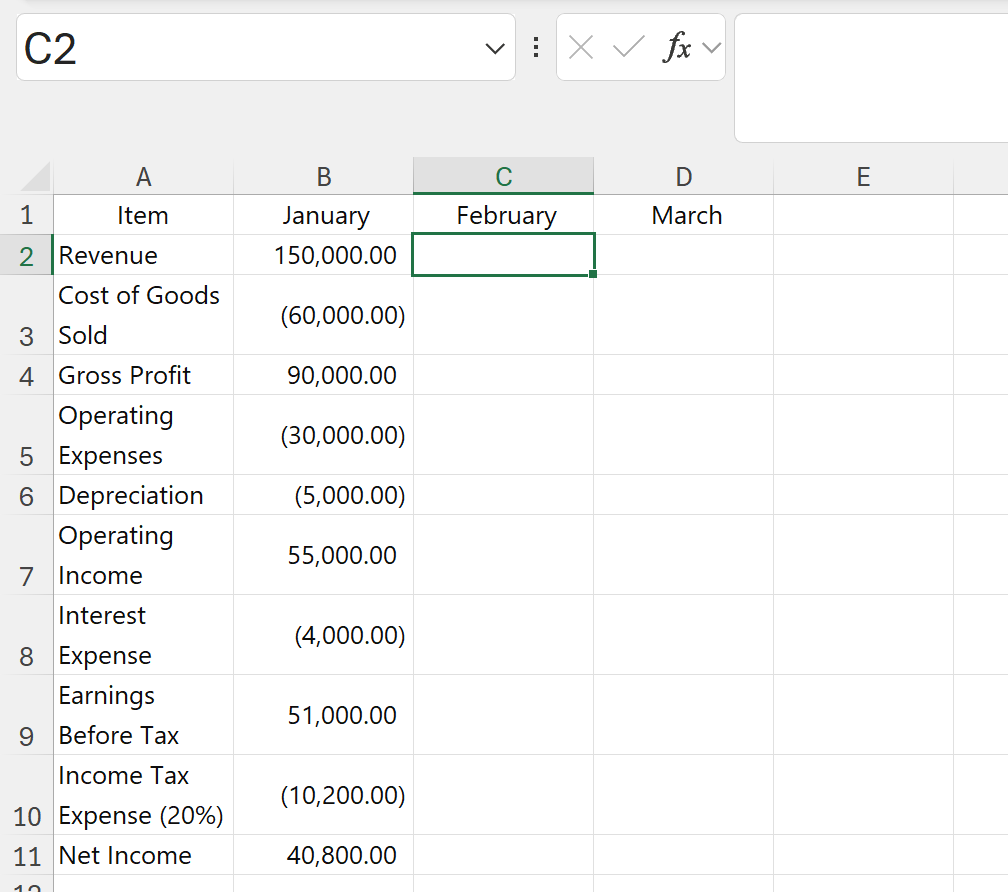The width and height of the screenshot is (1008, 892).
Task: Click inside the Name Box showing C2
Action: click(x=240, y=48)
